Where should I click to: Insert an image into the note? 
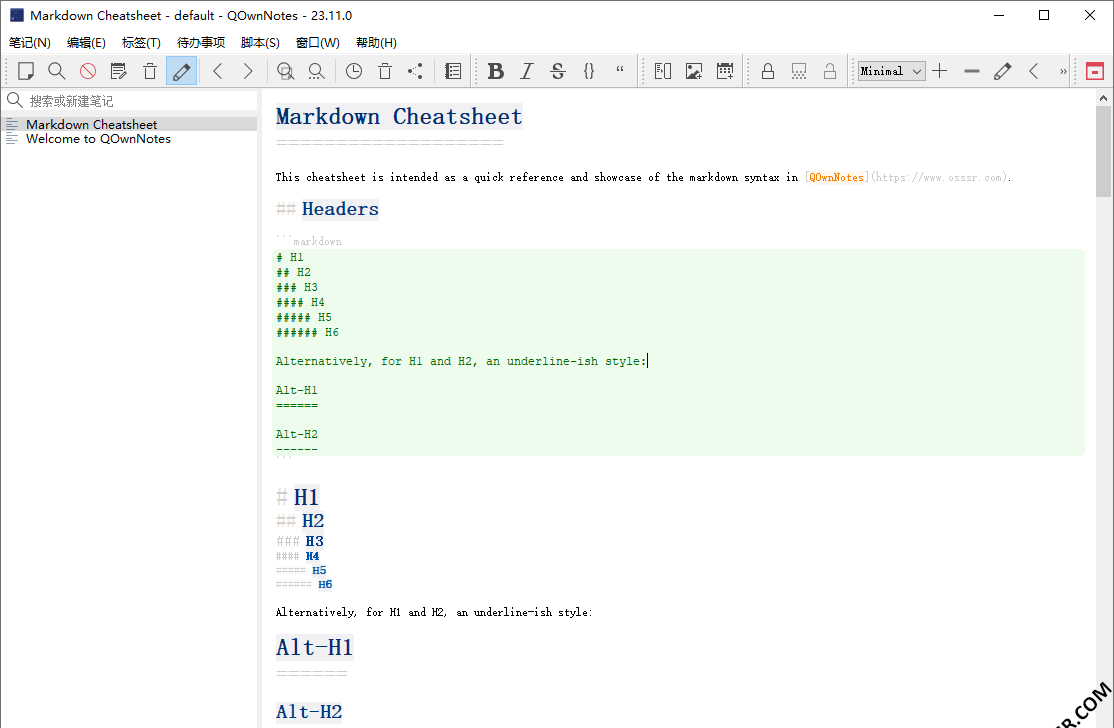(694, 71)
